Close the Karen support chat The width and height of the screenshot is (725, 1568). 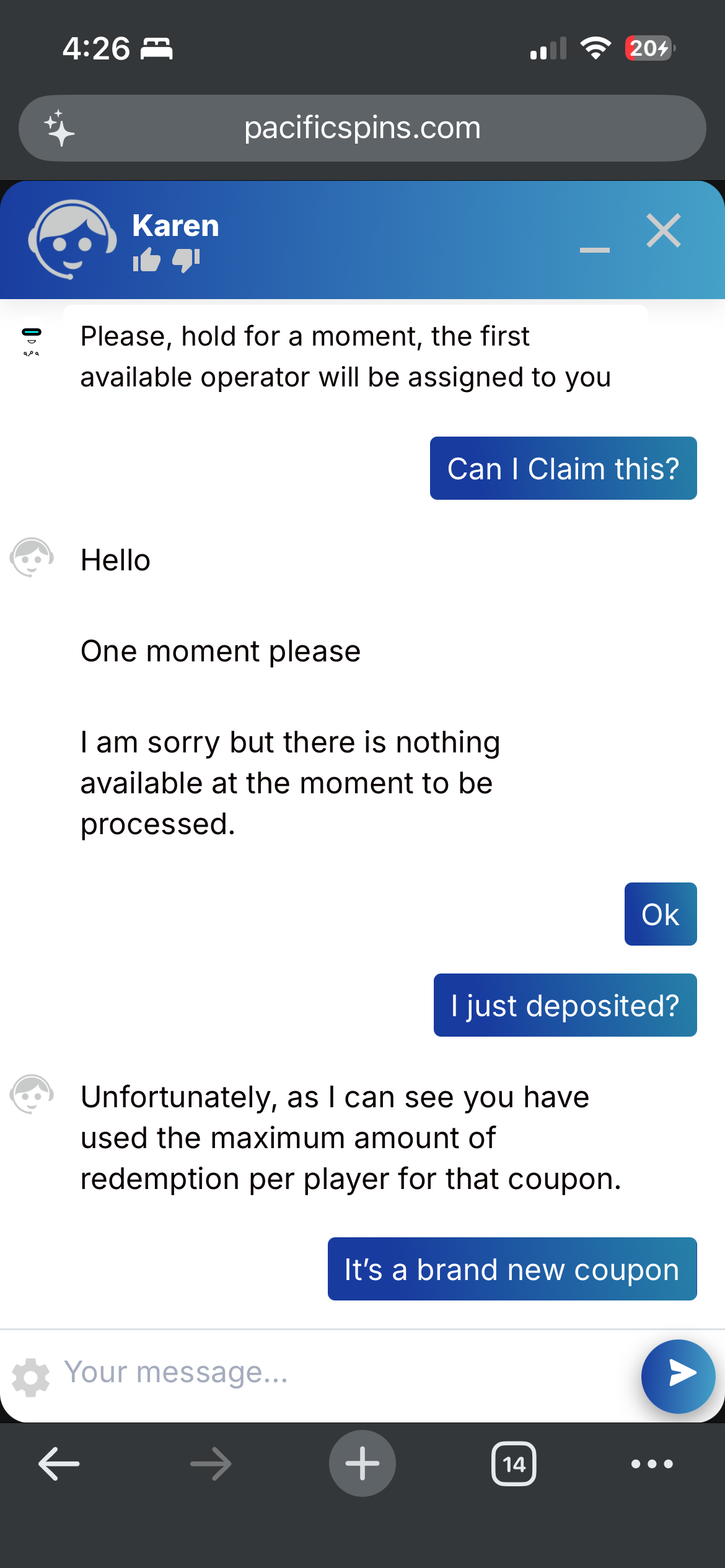(663, 231)
